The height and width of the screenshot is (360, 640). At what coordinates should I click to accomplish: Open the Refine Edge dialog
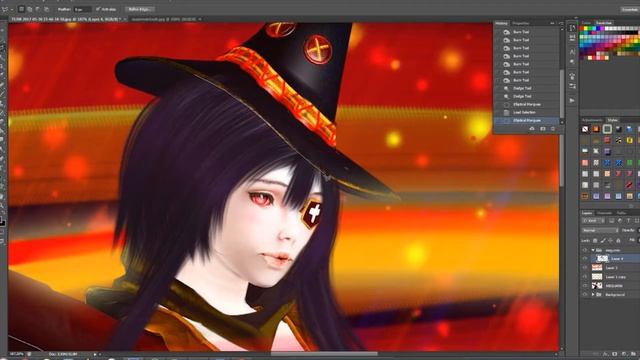139,9
